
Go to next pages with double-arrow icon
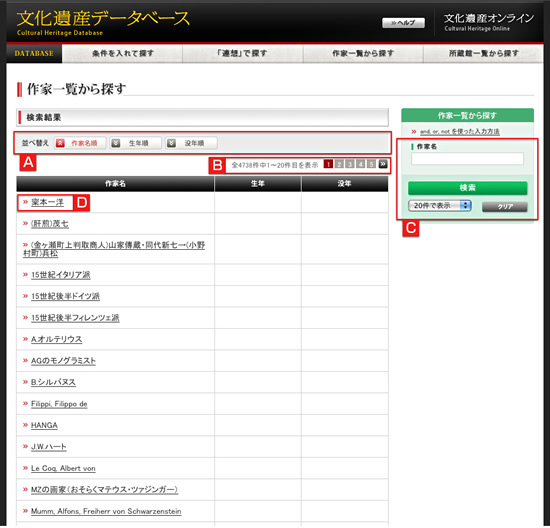383,164
